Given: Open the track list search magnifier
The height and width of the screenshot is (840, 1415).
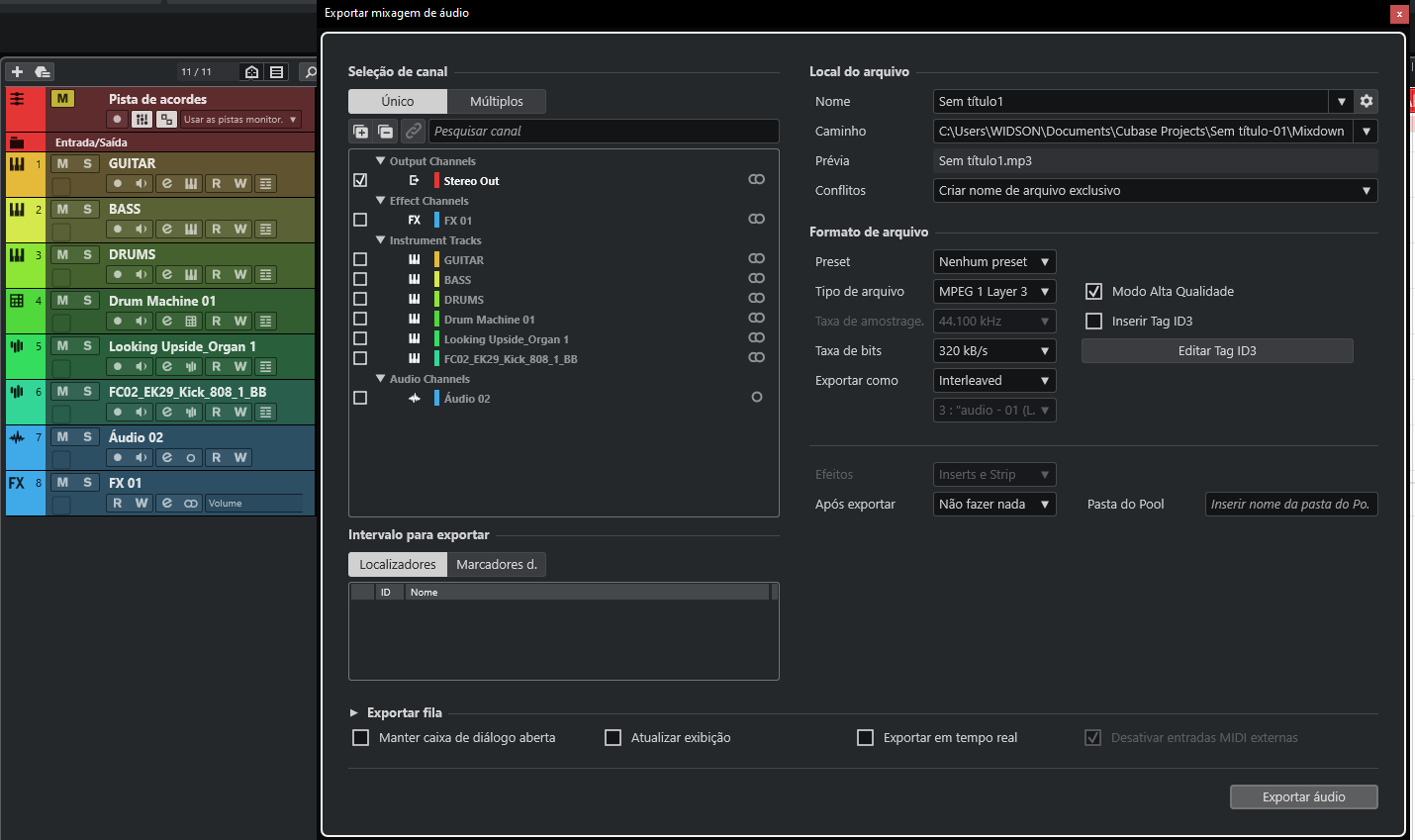Looking at the screenshot, I should 310,71.
